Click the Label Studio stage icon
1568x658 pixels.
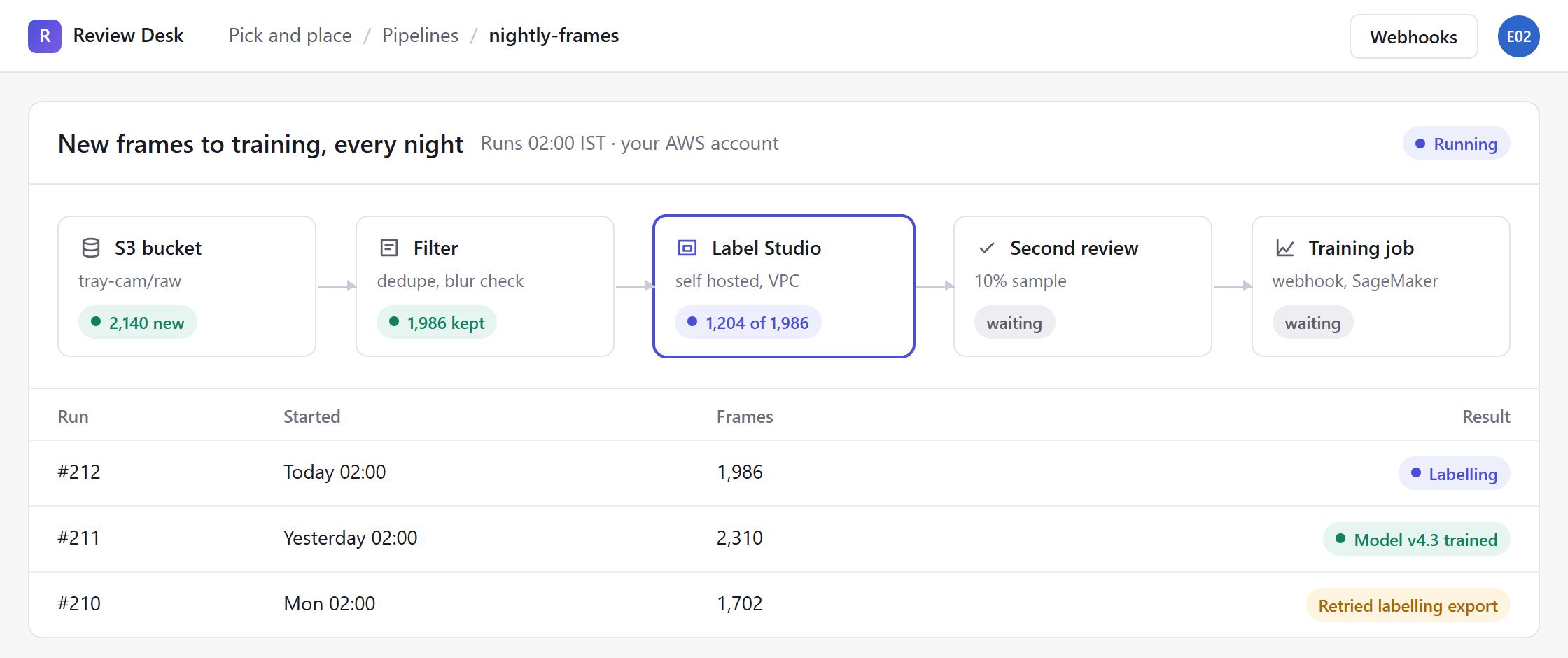coord(687,248)
